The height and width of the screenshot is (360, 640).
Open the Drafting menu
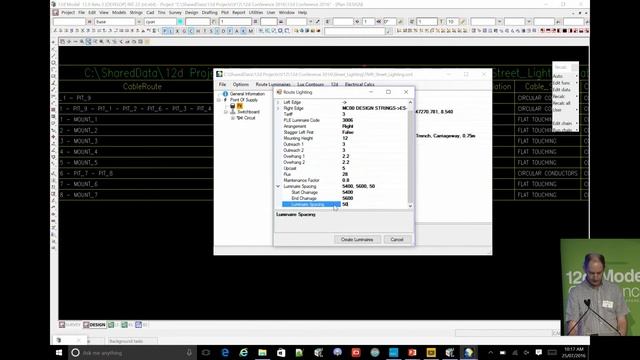point(209,13)
